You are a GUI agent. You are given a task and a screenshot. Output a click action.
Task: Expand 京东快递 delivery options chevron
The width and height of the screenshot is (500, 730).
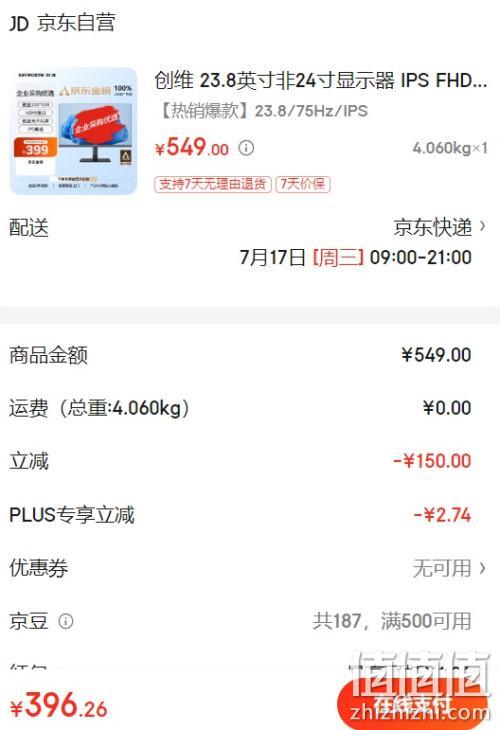click(482, 226)
